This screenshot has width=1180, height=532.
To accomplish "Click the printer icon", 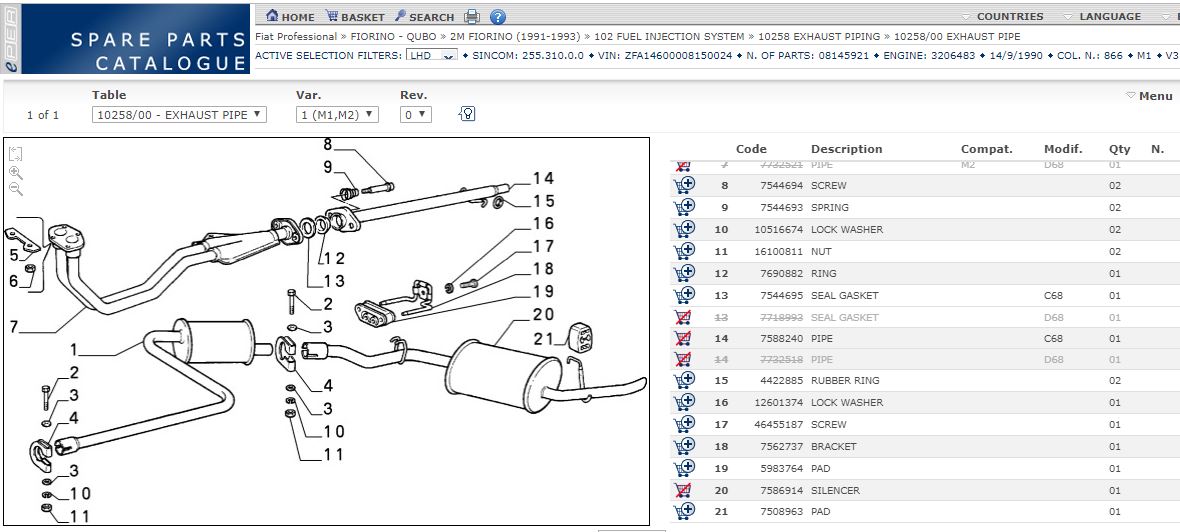I will click(472, 17).
